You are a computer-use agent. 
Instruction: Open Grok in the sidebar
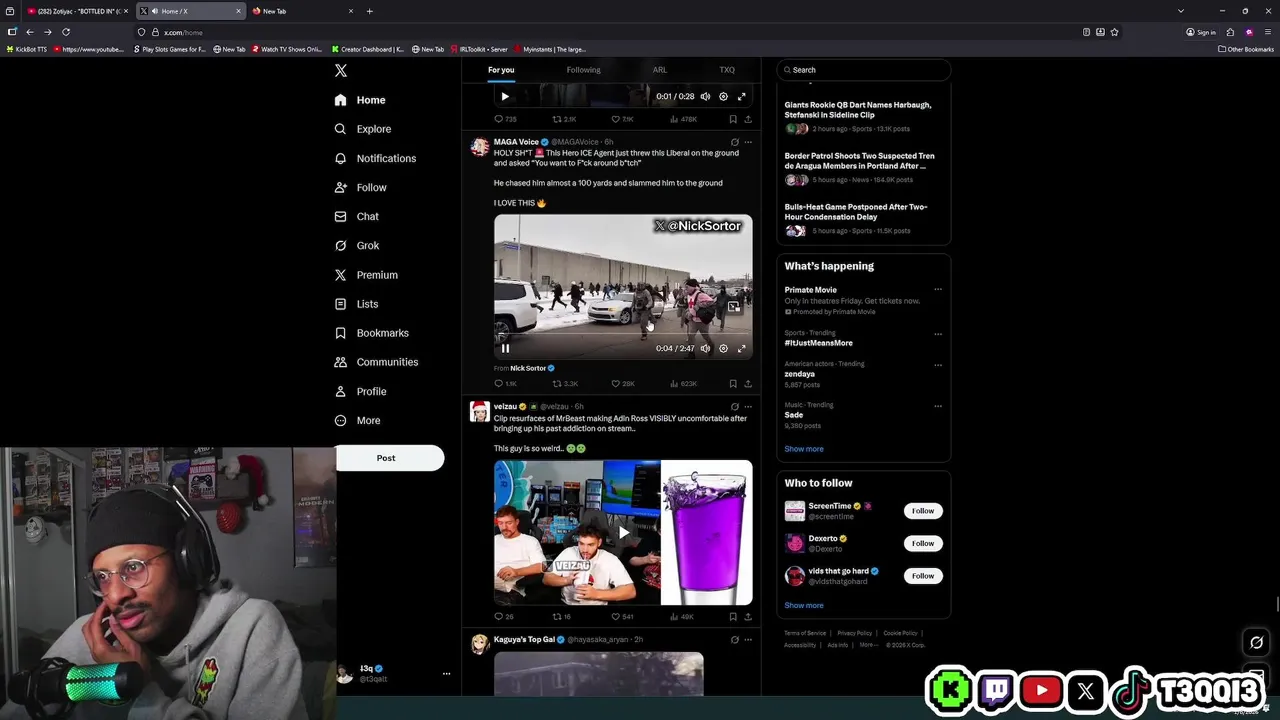pyautogui.click(x=357, y=245)
